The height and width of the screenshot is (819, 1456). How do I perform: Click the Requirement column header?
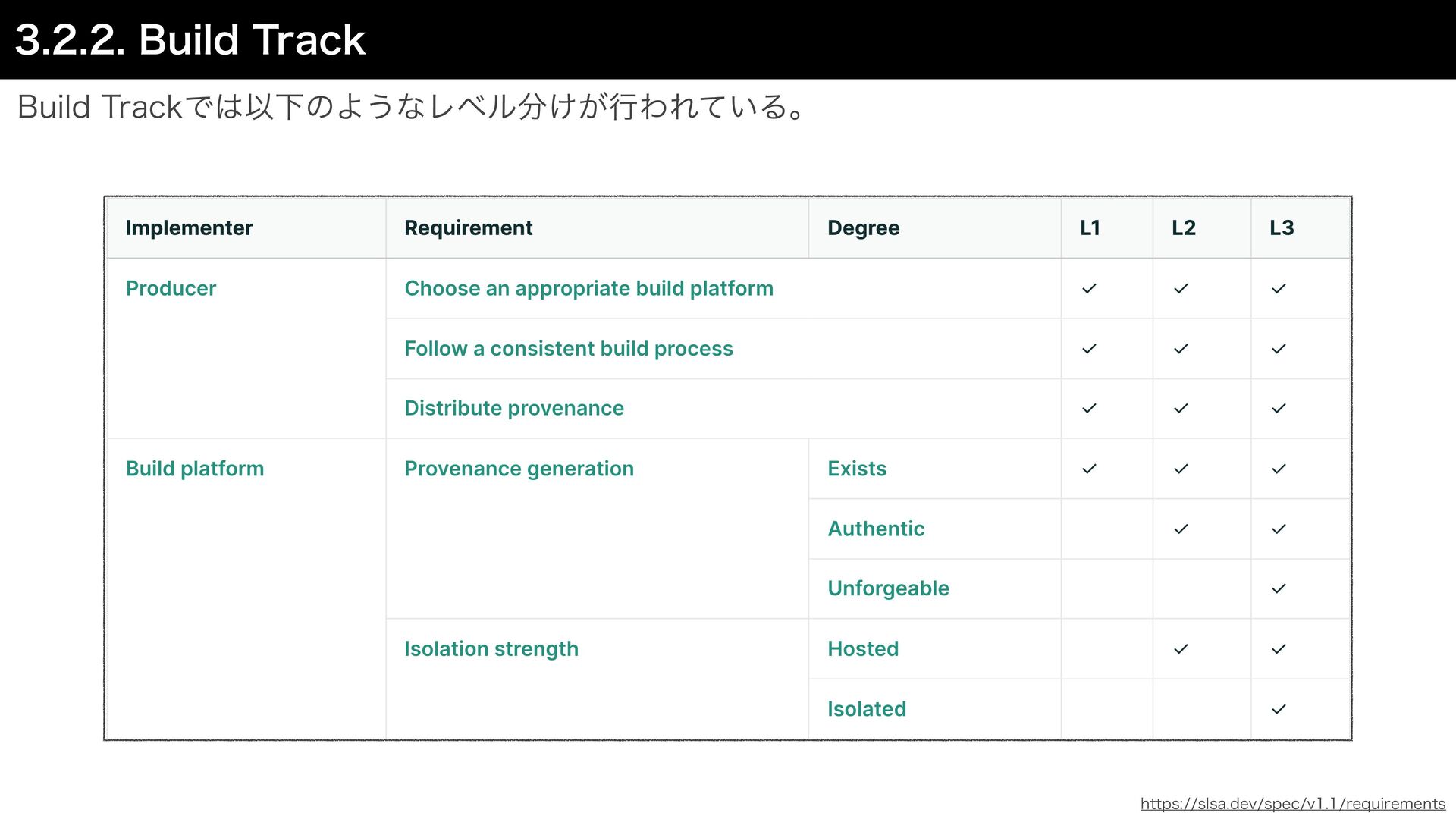(469, 227)
